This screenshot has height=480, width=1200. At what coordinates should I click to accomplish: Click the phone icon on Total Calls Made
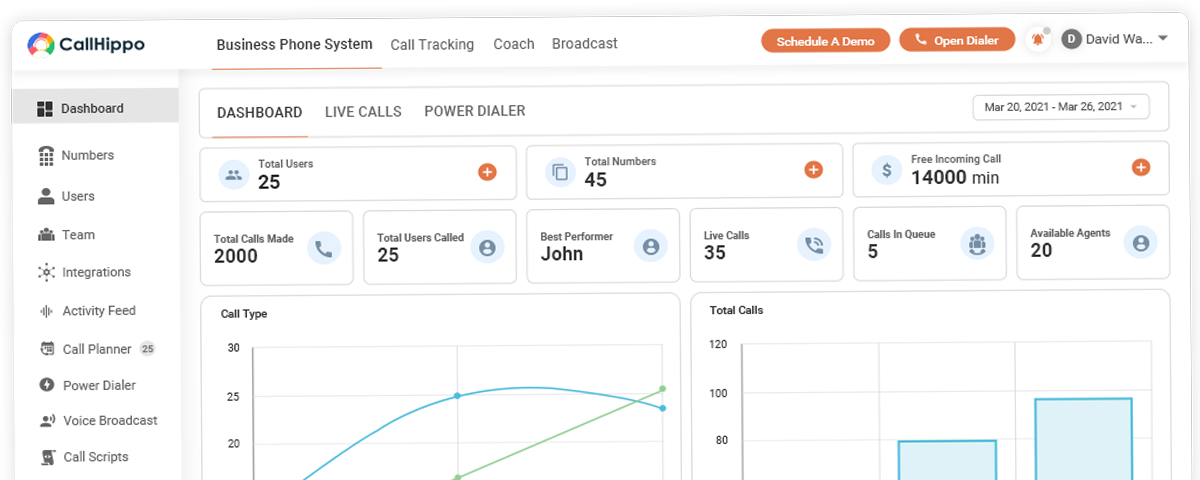click(x=324, y=247)
